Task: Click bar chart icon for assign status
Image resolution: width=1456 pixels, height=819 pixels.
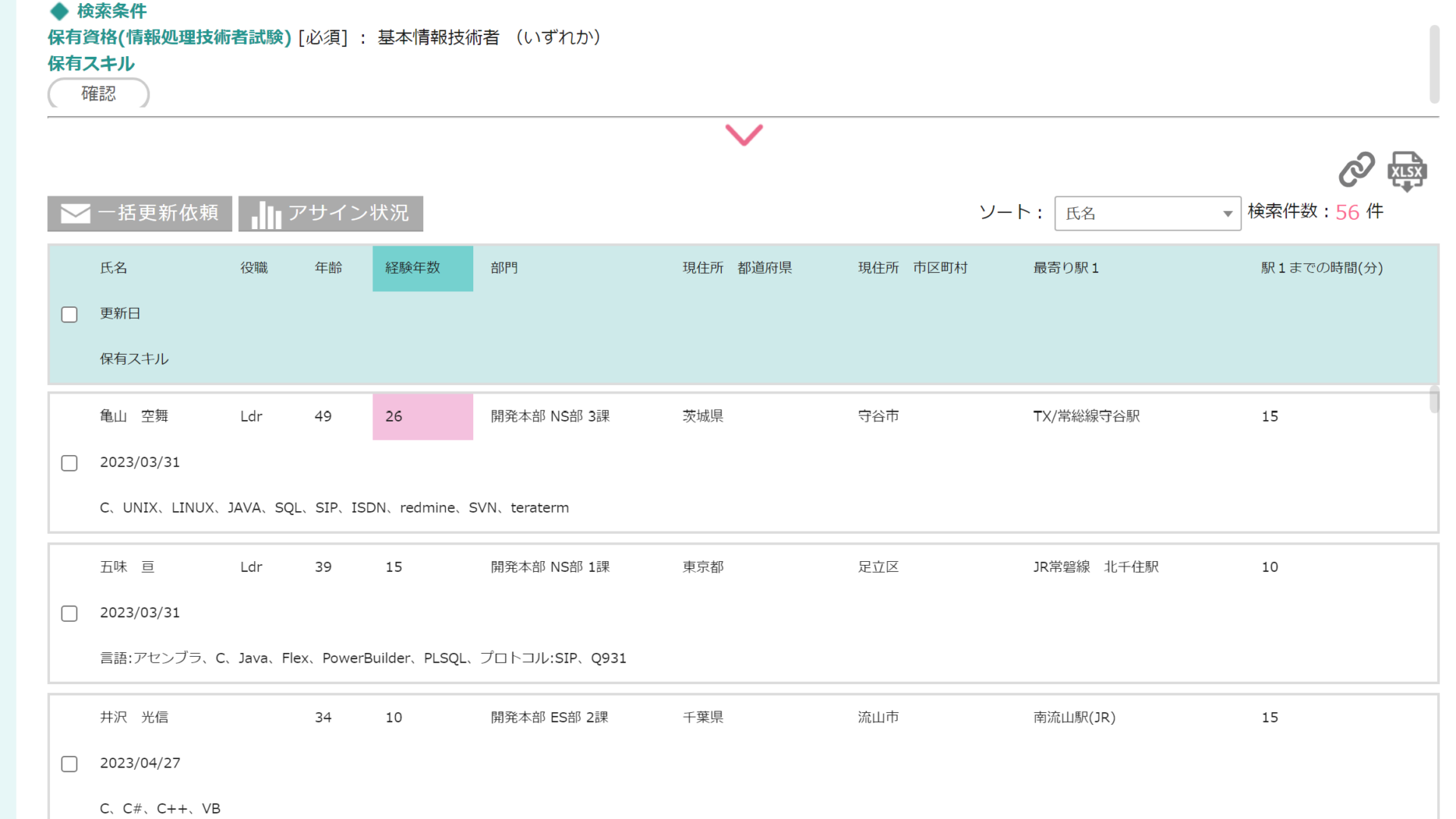Action: (265, 215)
